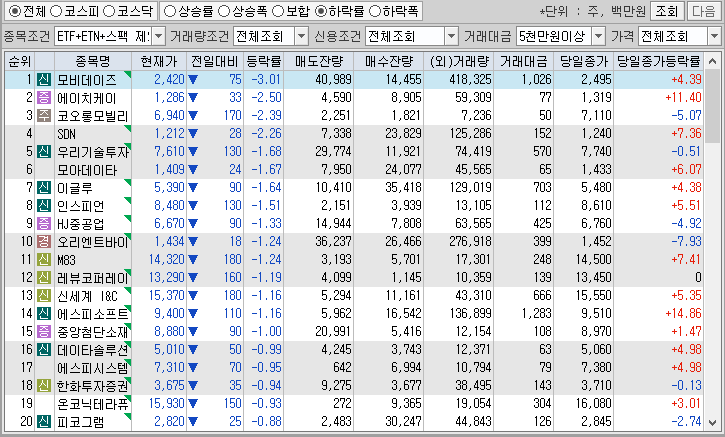Viewport: 725px width, 437px height.
Task: Click the 신 badge icon for M83
Action: (x=44, y=260)
